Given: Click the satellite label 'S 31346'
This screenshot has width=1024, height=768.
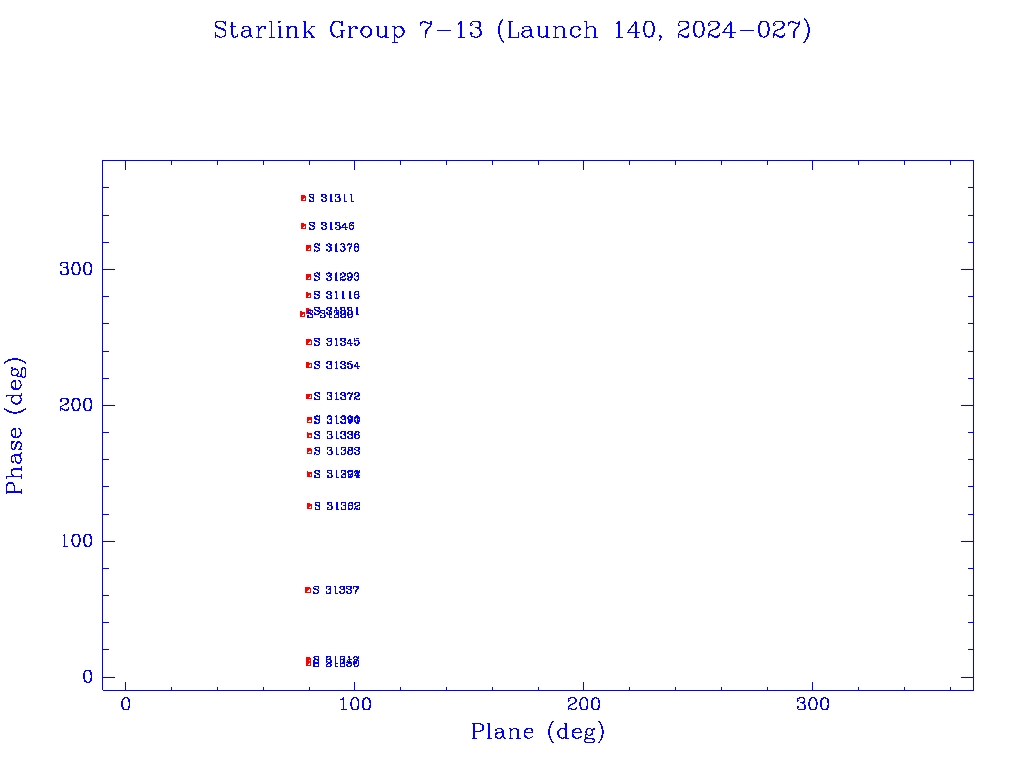Looking at the screenshot, I should pos(331,226).
